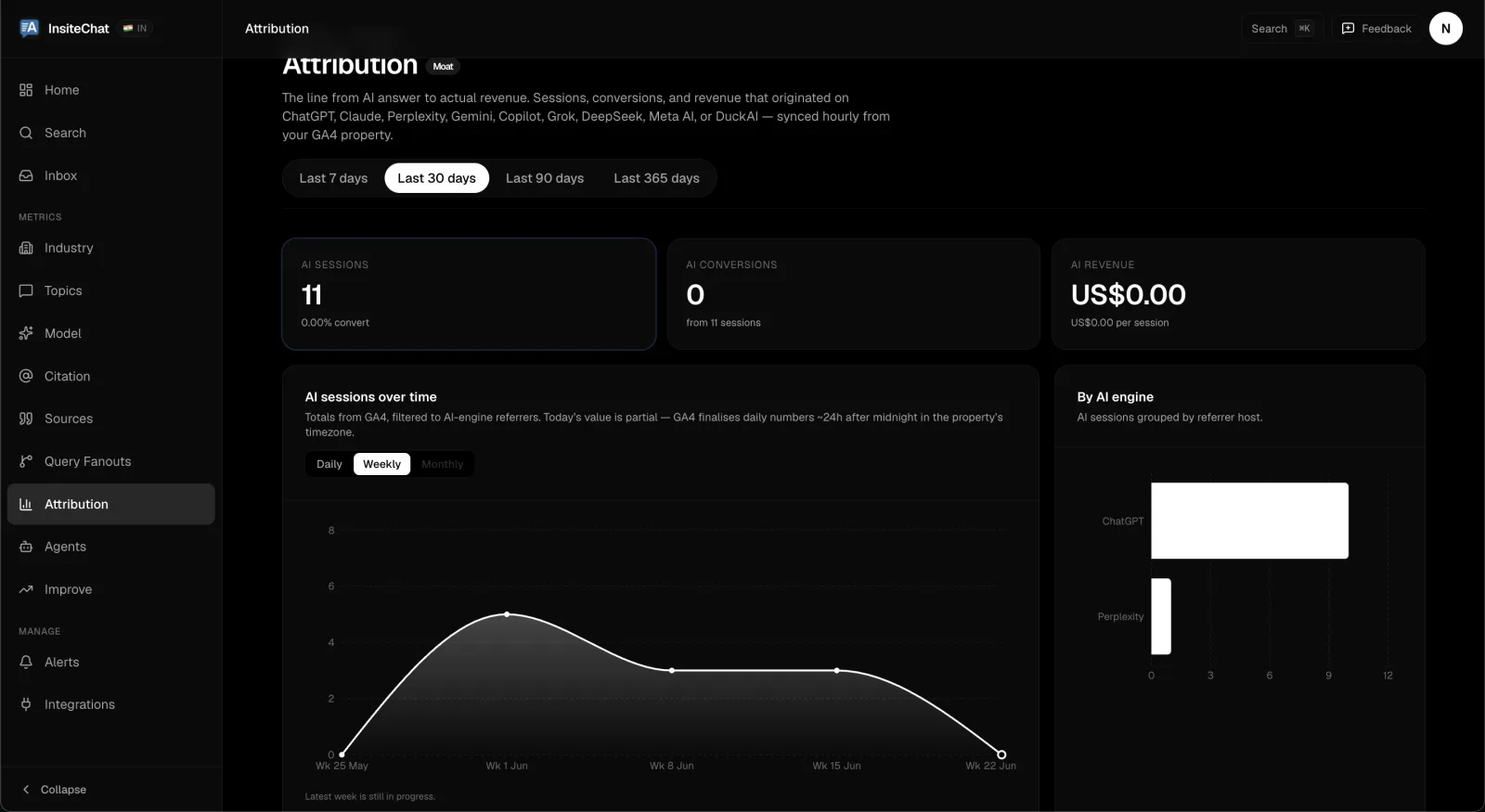Click the Wk 8 Jun data point
Image resolution: width=1485 pixels, height=812 pixels.
(672, 670)
